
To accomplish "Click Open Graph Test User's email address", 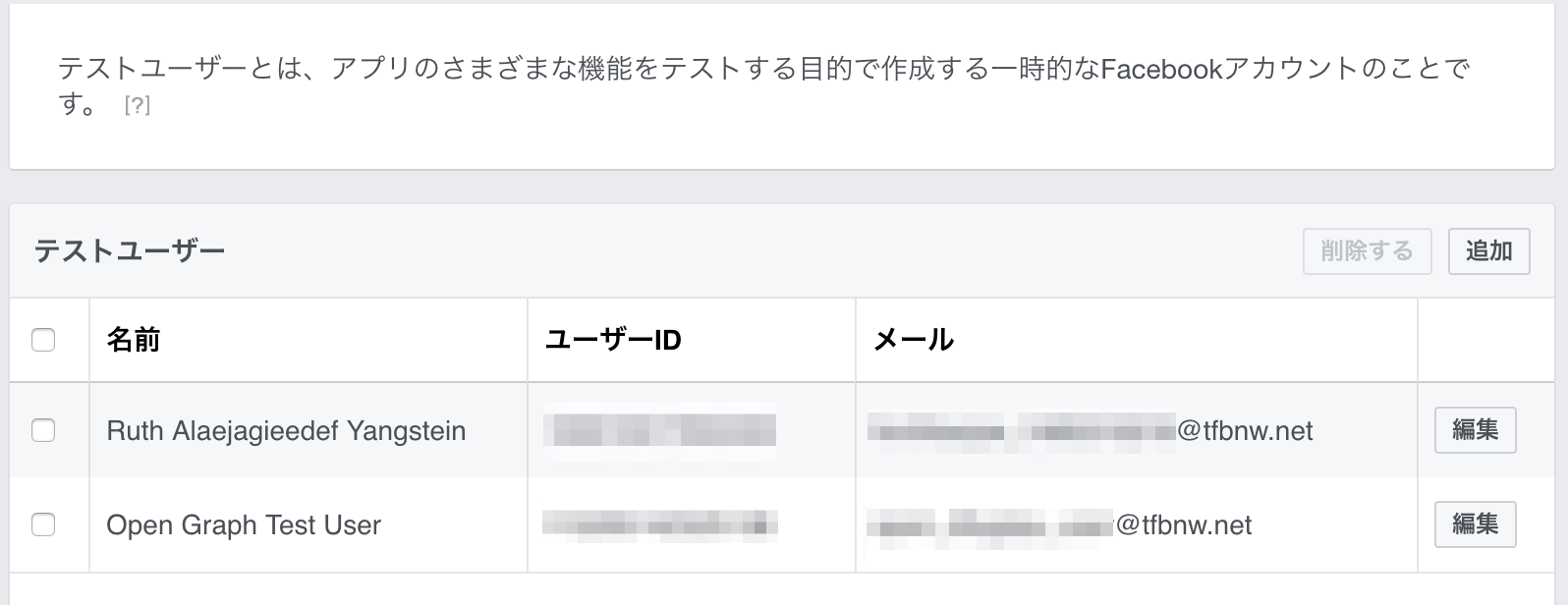I will [1059, 525].
